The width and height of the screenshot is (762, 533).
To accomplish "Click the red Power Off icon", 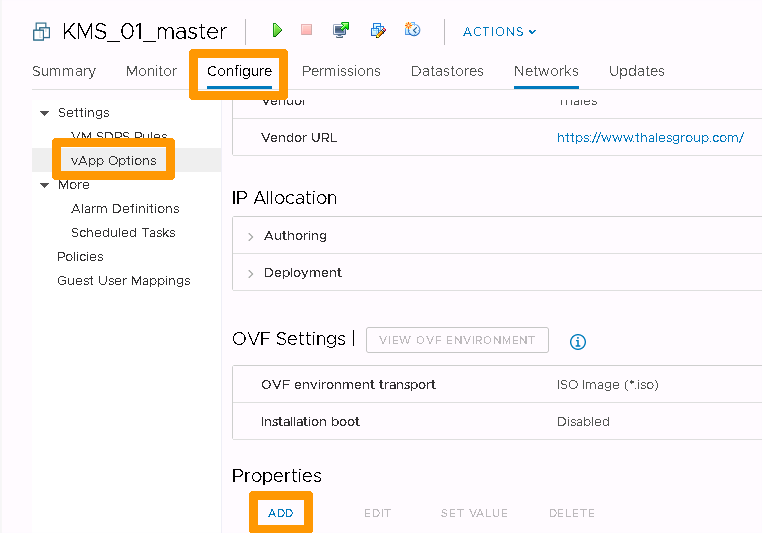I will tap(306, 31).
